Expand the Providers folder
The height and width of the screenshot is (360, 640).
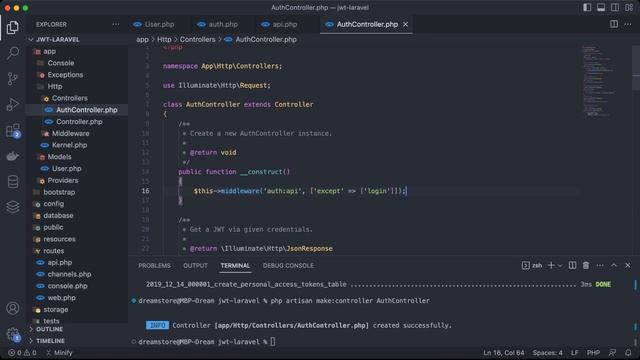tap(62, 180)
